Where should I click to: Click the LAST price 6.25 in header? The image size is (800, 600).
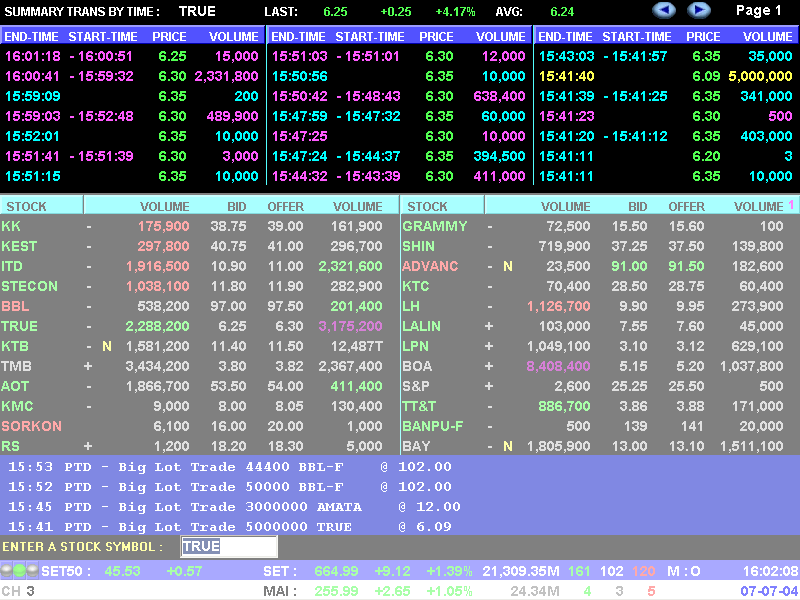pos(335,11)
